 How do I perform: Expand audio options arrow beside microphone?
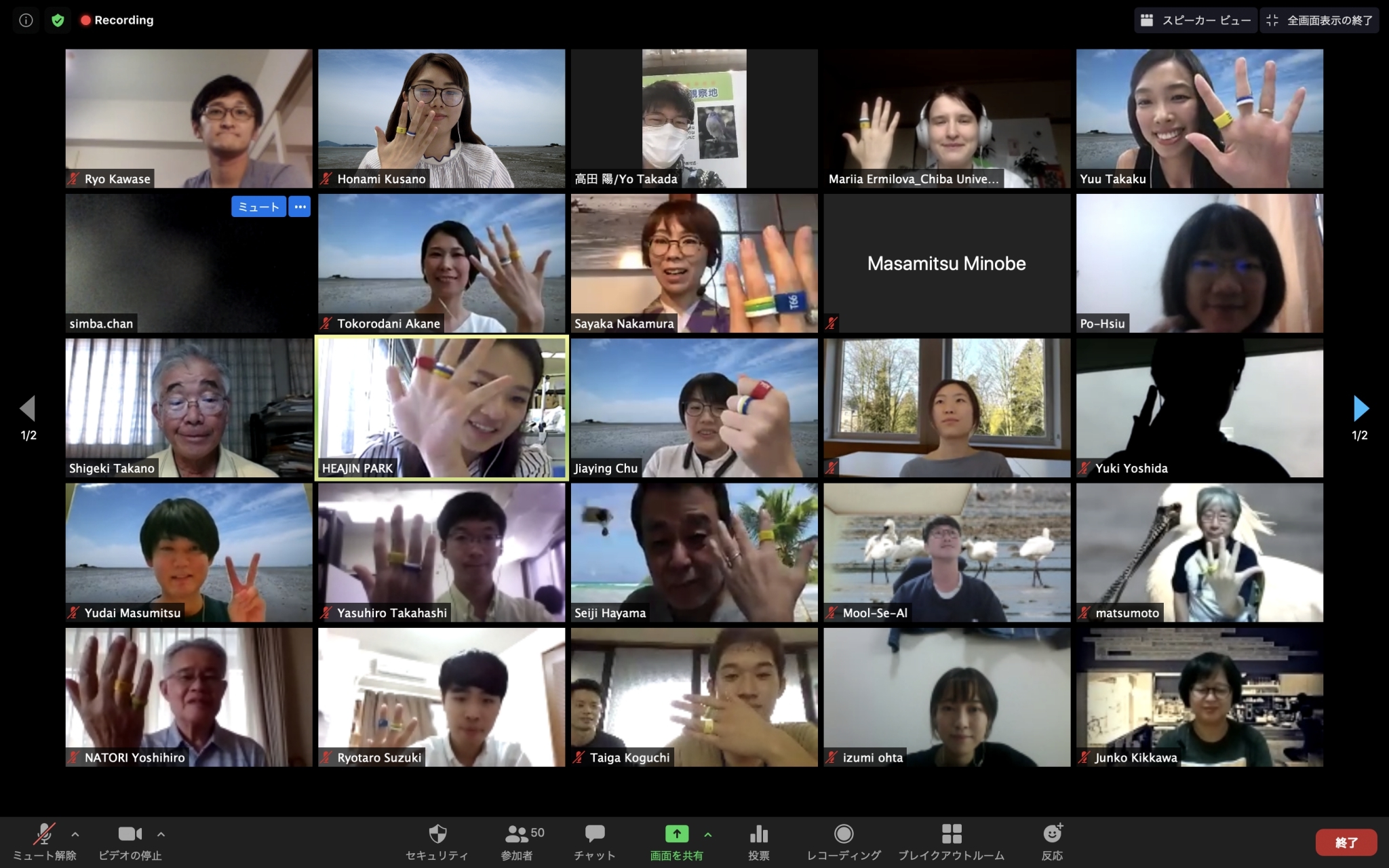point(75,834)
